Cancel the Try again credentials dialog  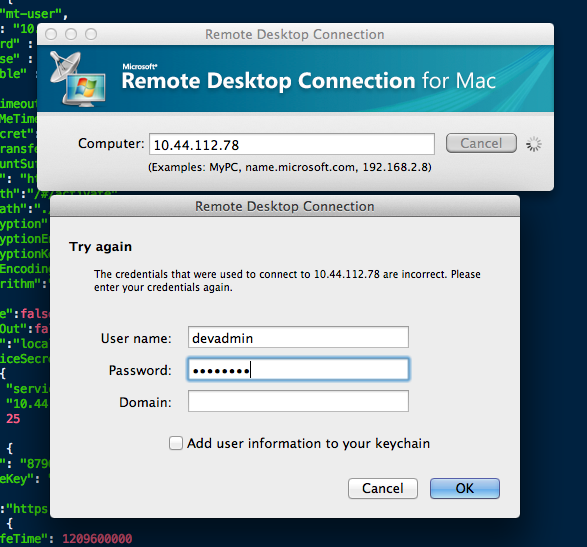[x=383, y=488]
